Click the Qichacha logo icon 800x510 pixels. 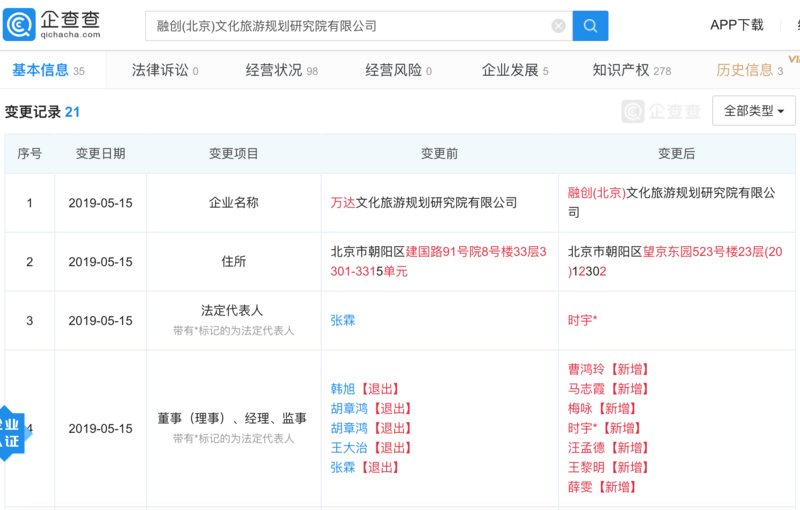pos(19,24)
